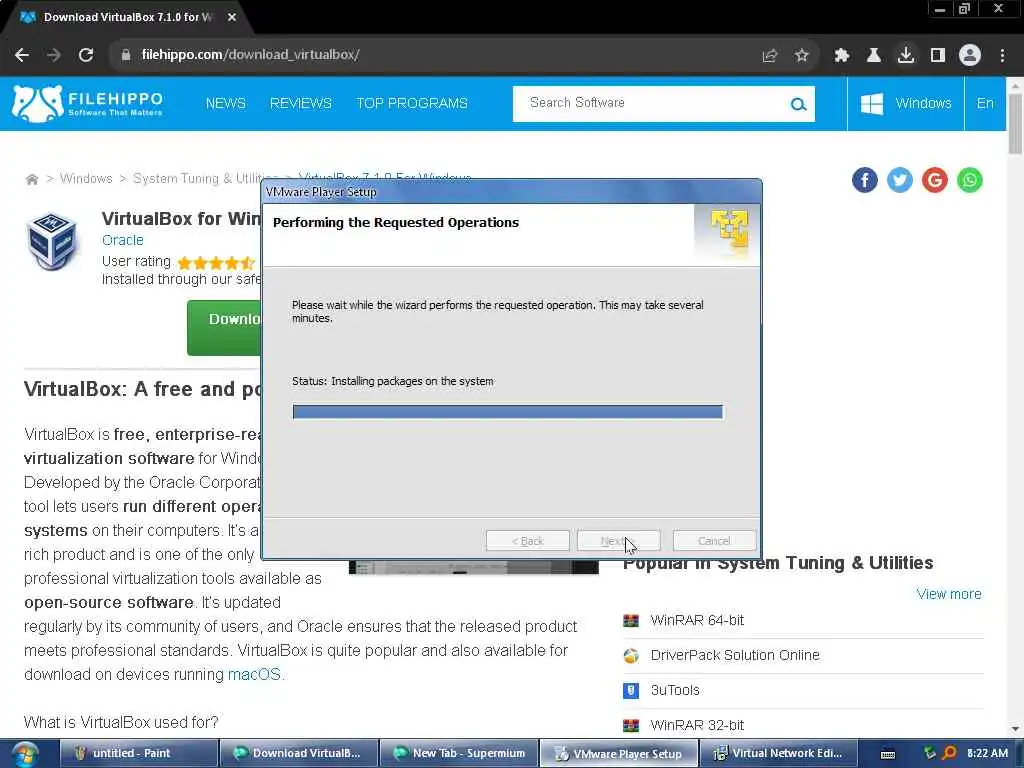Click the padlock site info icon
The width and height of the screenshot is (1024, 768).
coord(125,55)
